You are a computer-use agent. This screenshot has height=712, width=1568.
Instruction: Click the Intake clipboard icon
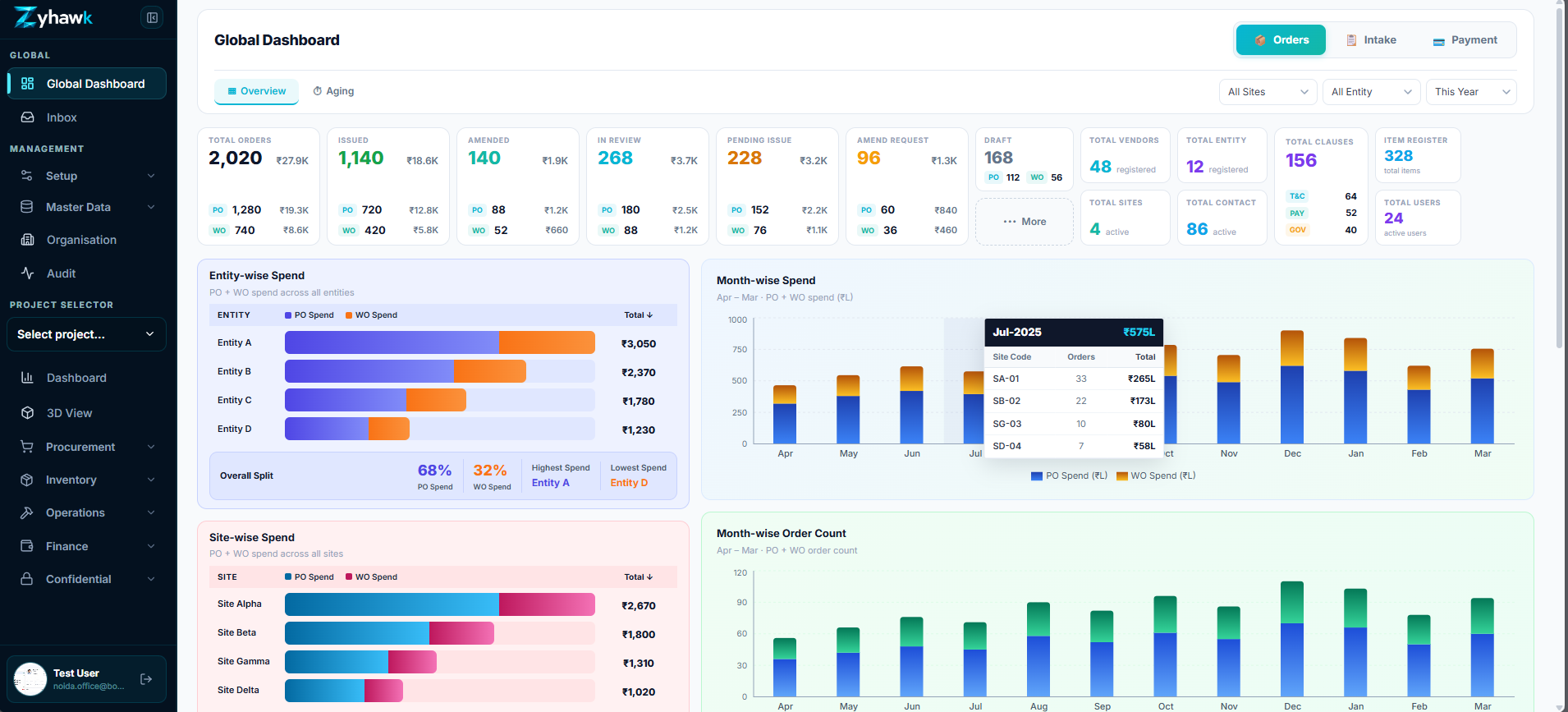click(1351, 40)
